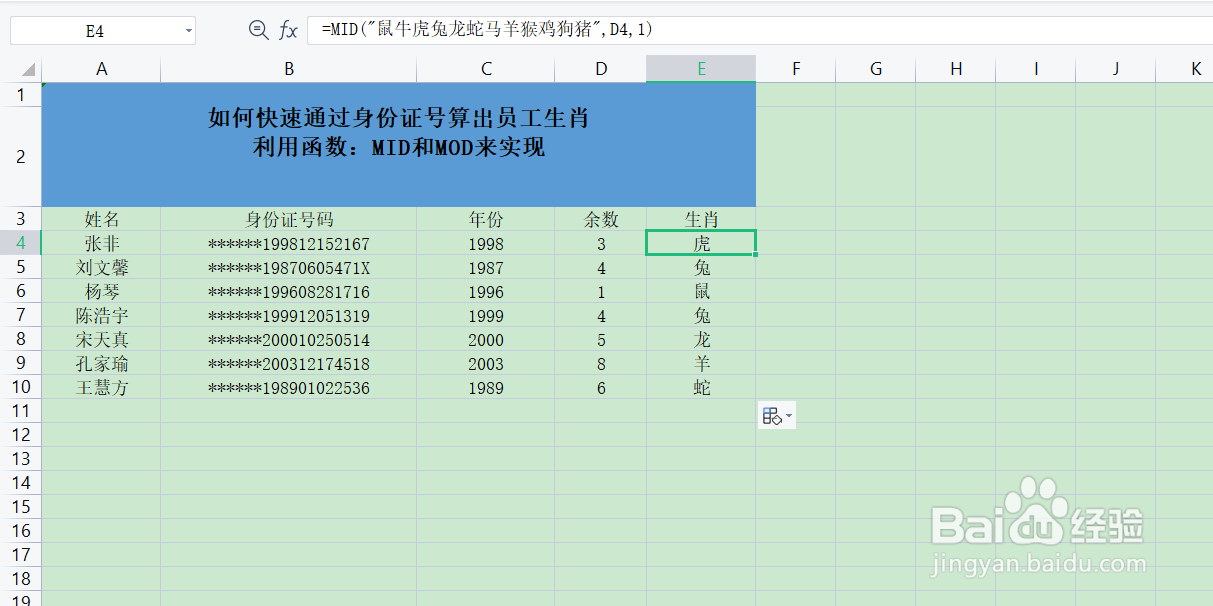This screenshot has width=1213, height=606.
Task: Select remainder cell with value 3
Action: point(601,243)
